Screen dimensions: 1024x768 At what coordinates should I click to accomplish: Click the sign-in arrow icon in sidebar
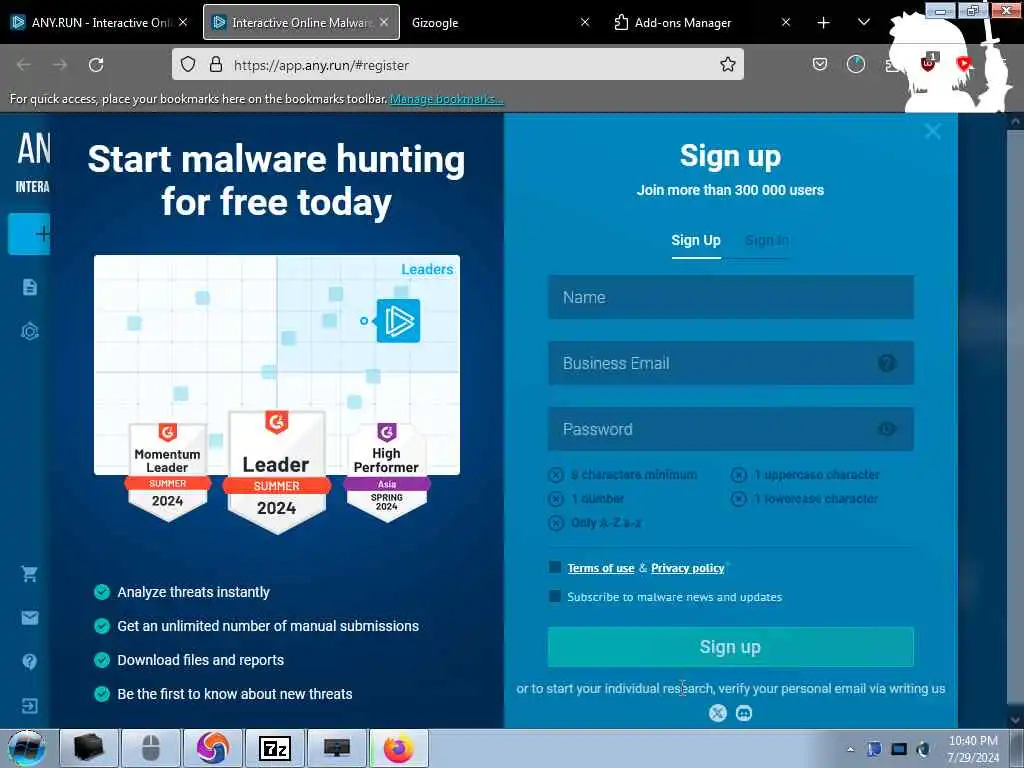click(x=29, y=706)
